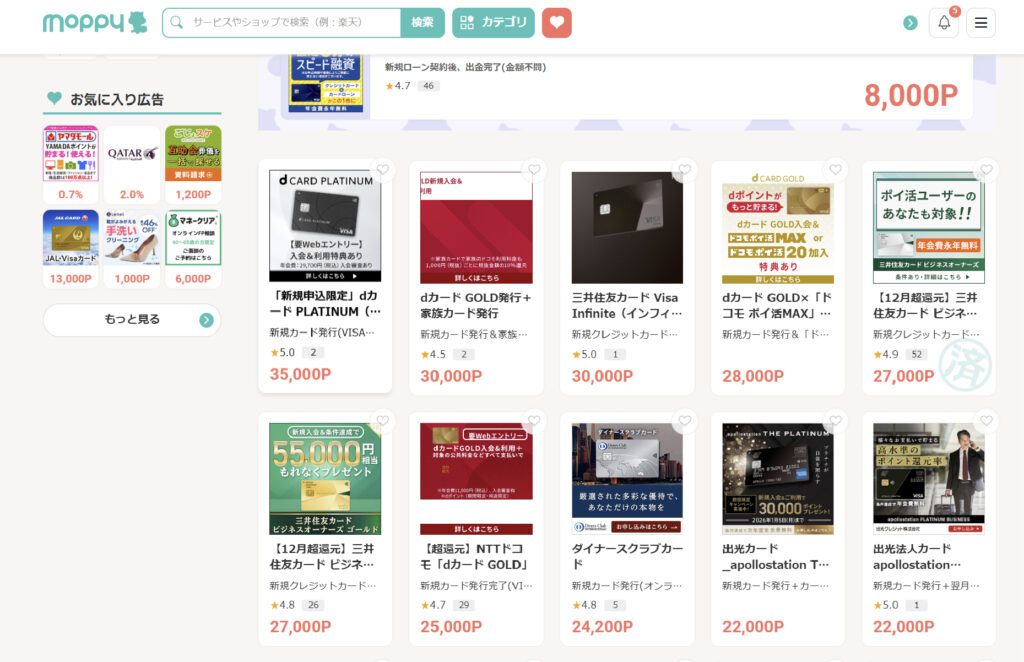Open the Qatar Airways favorite ad icon
Image resolution: width=1024 pixels, height=662 pixels.
coord(132,154)
